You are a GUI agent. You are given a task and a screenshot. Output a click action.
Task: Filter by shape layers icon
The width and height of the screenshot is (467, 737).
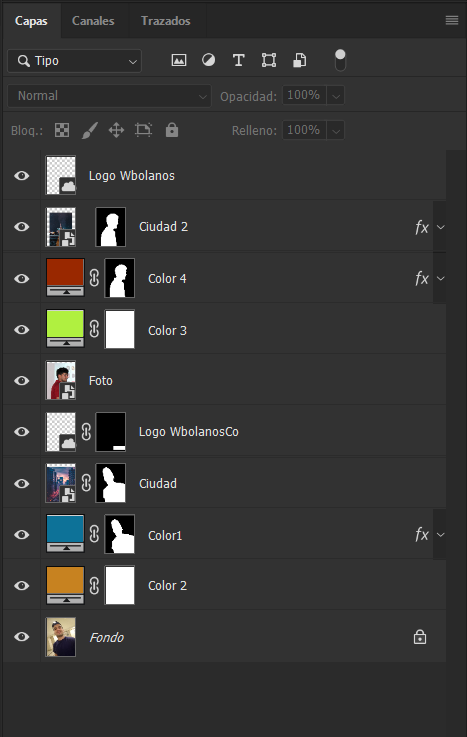coord(269,60)
